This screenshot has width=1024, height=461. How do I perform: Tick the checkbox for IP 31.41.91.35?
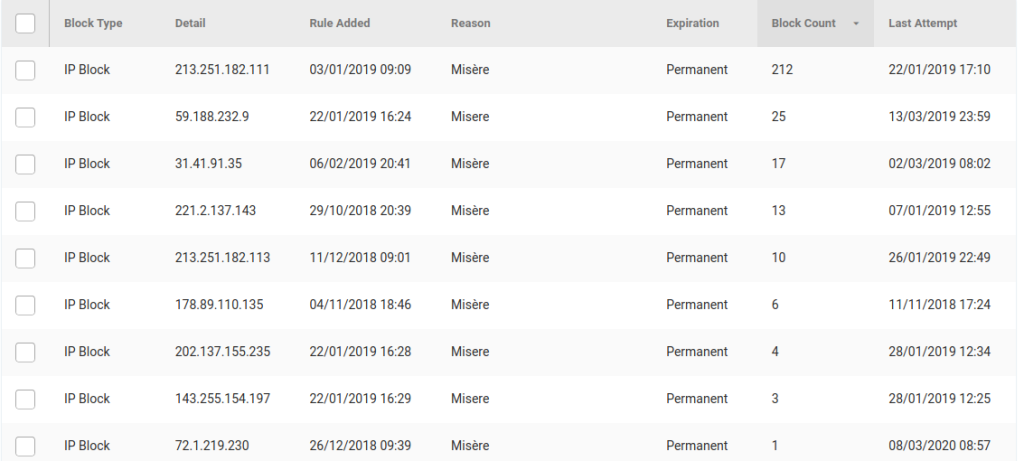(26, 164)
